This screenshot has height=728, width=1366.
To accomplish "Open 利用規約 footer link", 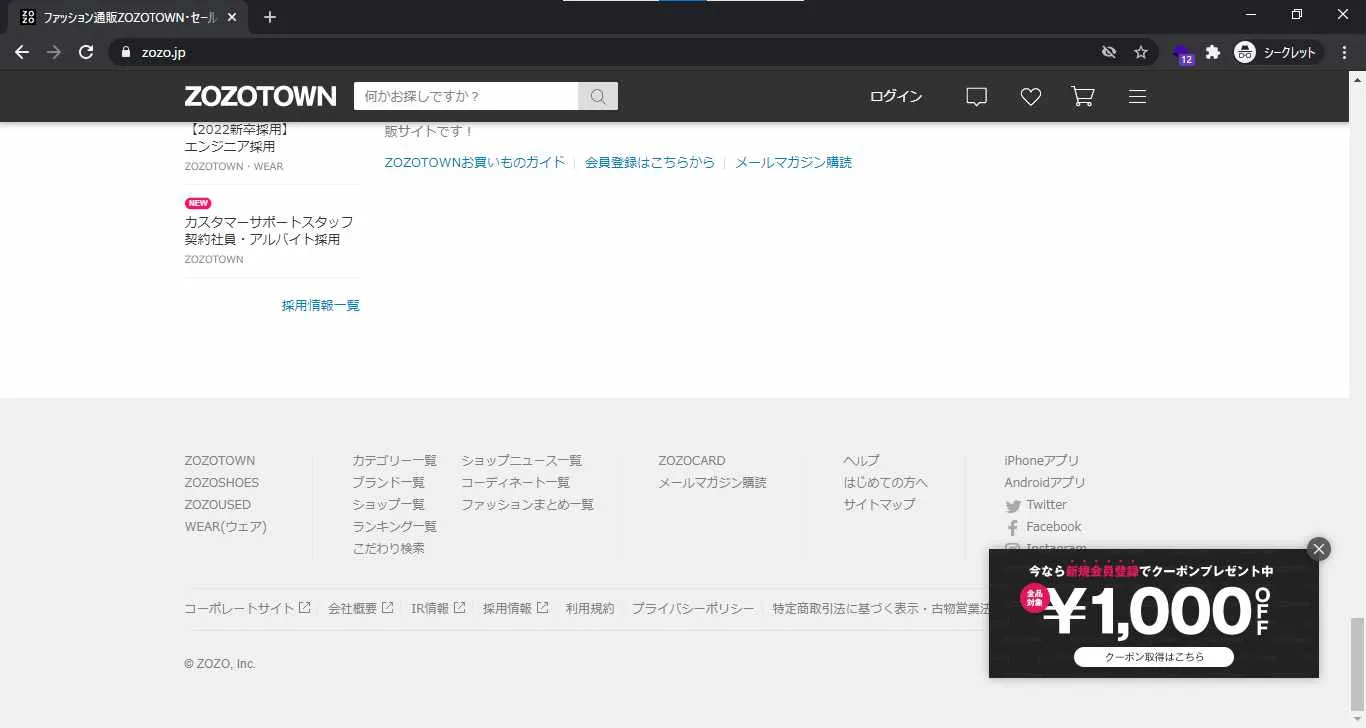I will pyautogui.click(x=590, y=608).
